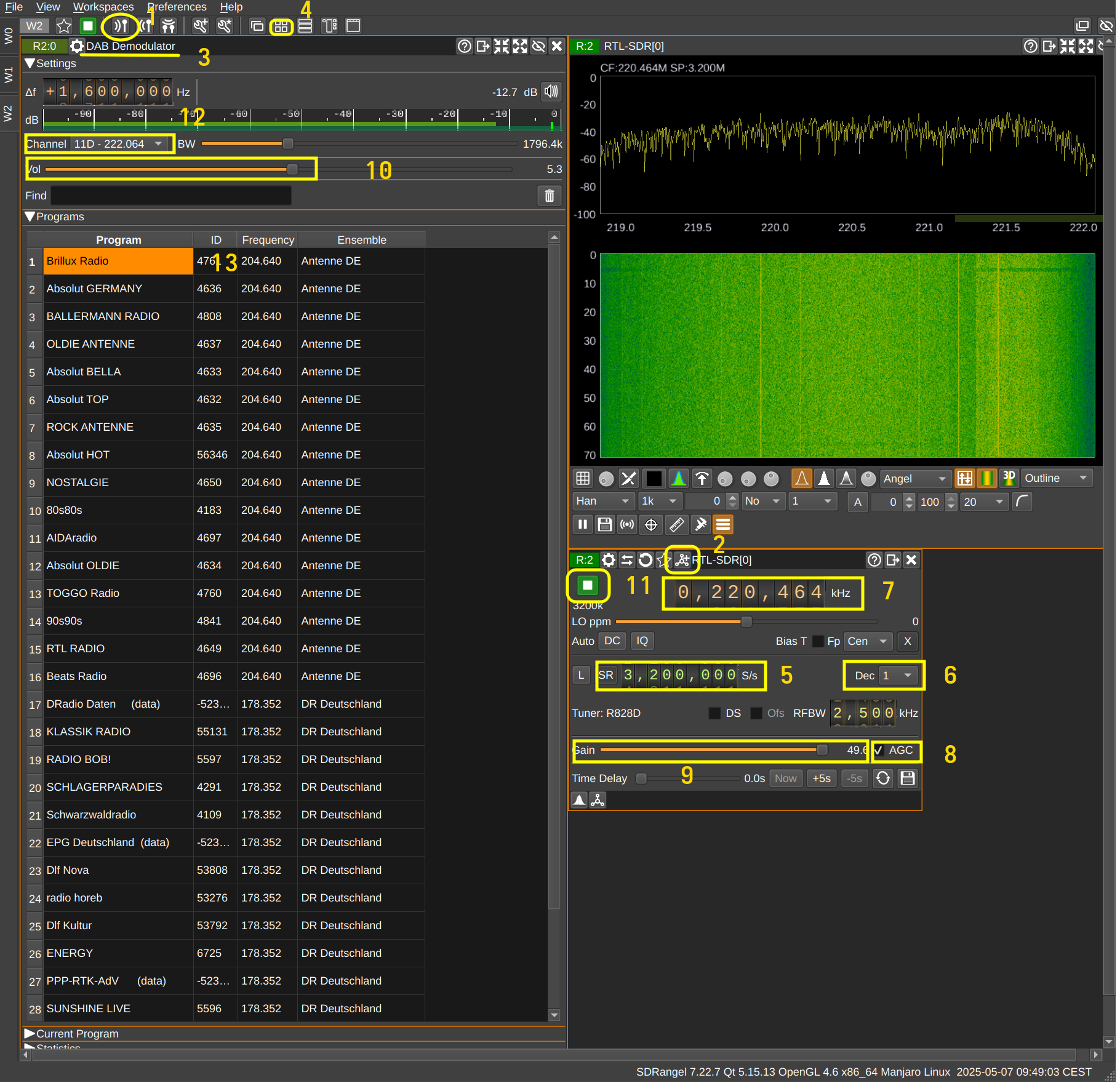The height and width of the screenshot is (1083, 1120).
Task: Clear the programs list with trash icon
Action: point(550,196)
